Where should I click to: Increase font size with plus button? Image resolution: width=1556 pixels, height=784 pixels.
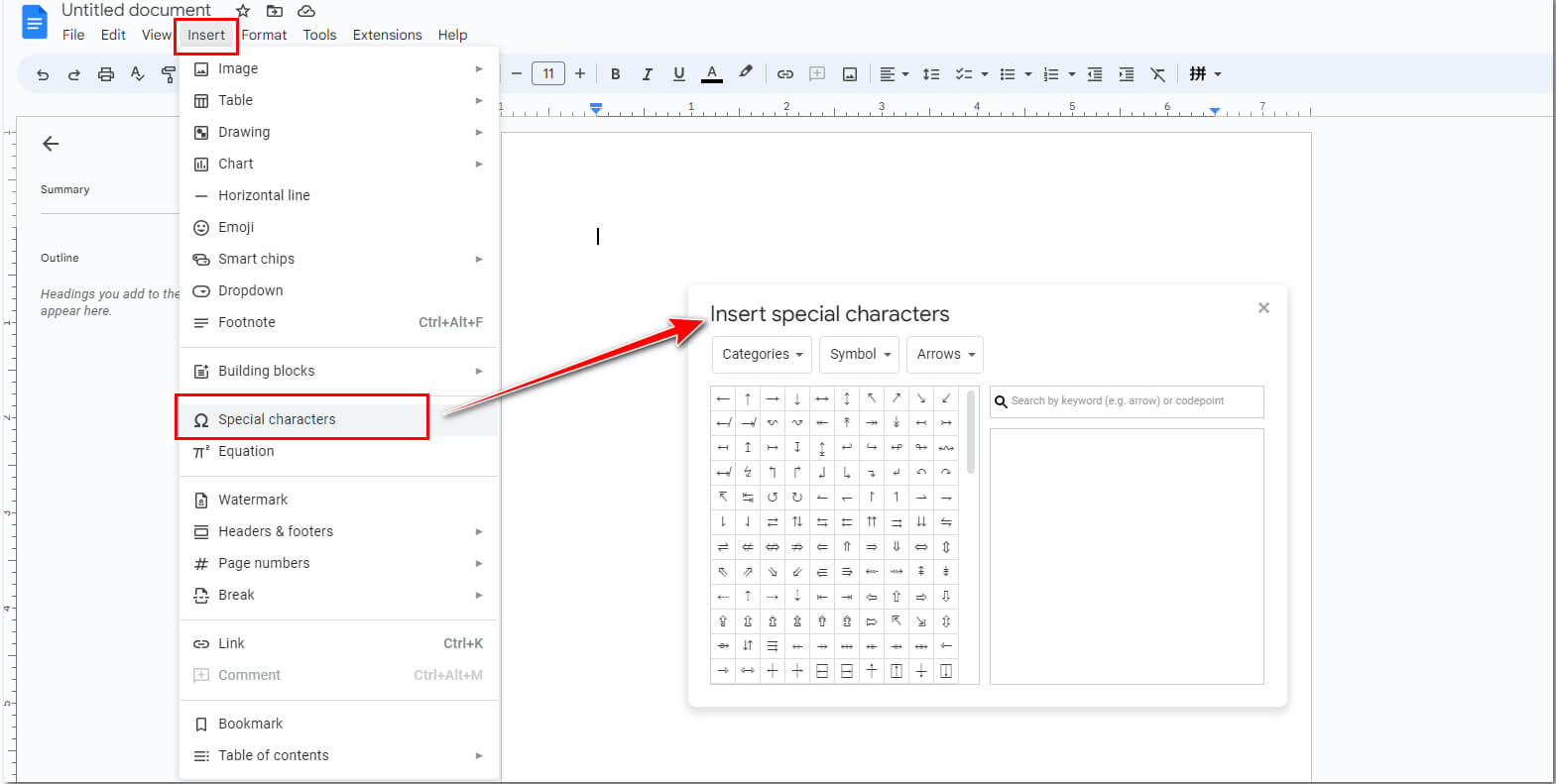point(580,73)
